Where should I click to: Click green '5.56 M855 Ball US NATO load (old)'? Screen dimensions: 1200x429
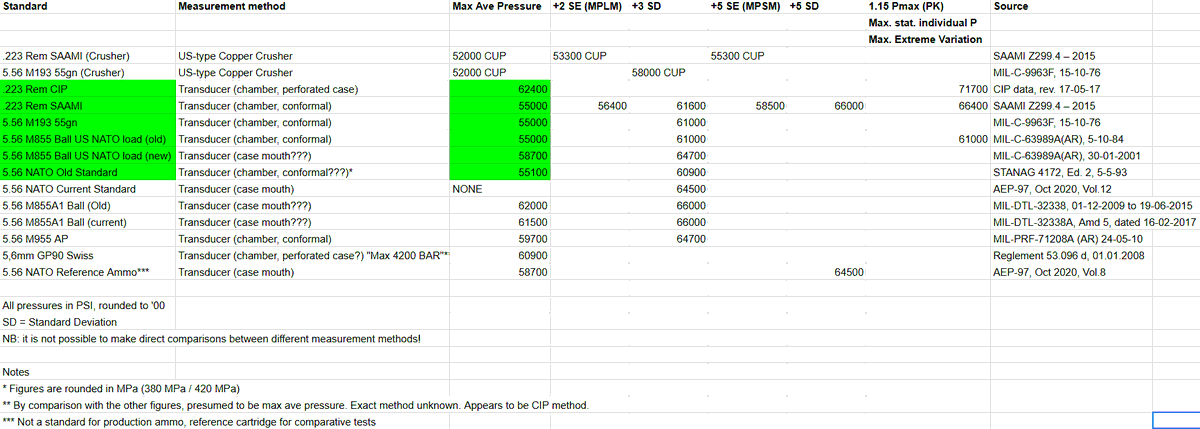[88, 138]
